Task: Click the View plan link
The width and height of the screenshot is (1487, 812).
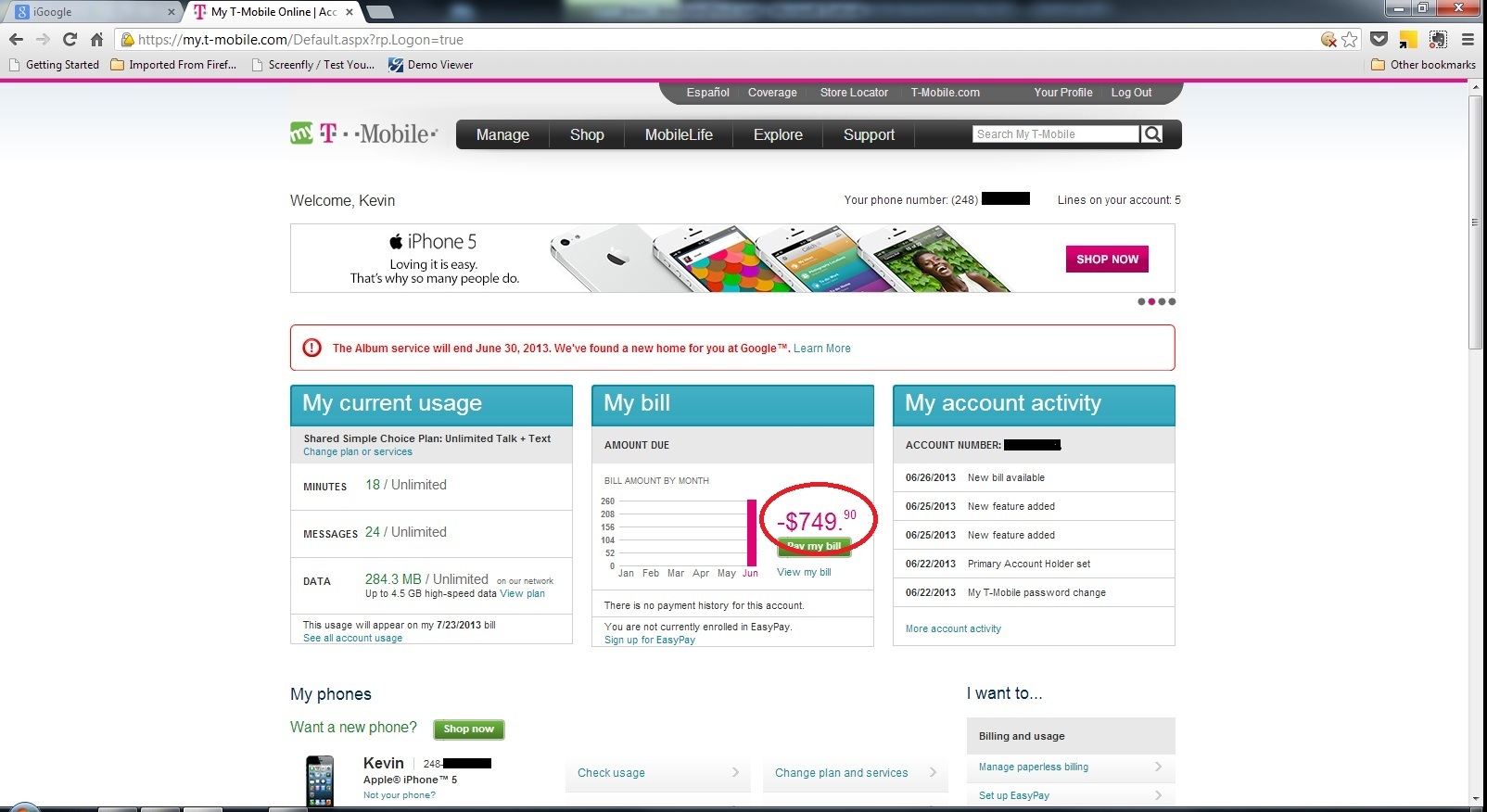Action: click(x=522, y=593)
